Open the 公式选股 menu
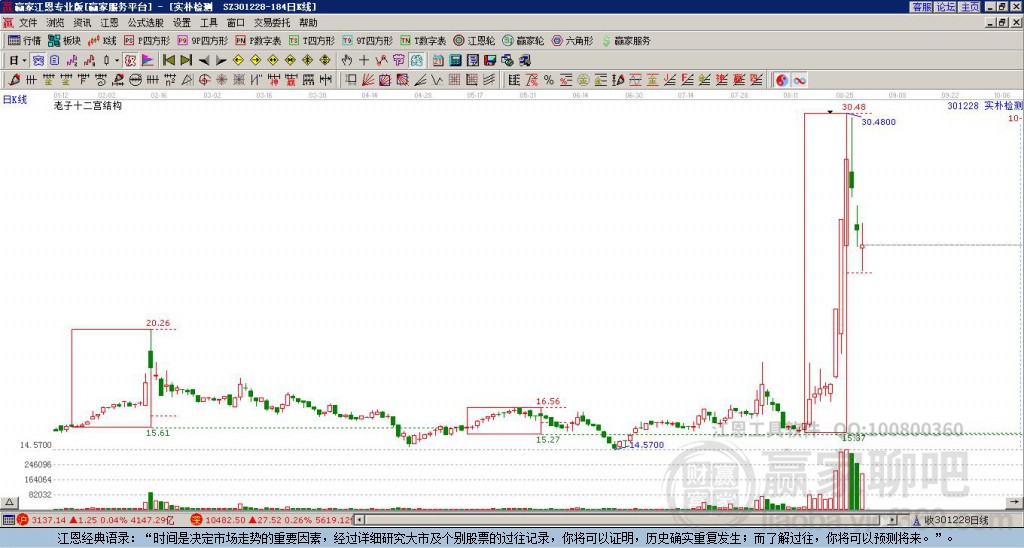1024x548 pixels. click(144, 22)
